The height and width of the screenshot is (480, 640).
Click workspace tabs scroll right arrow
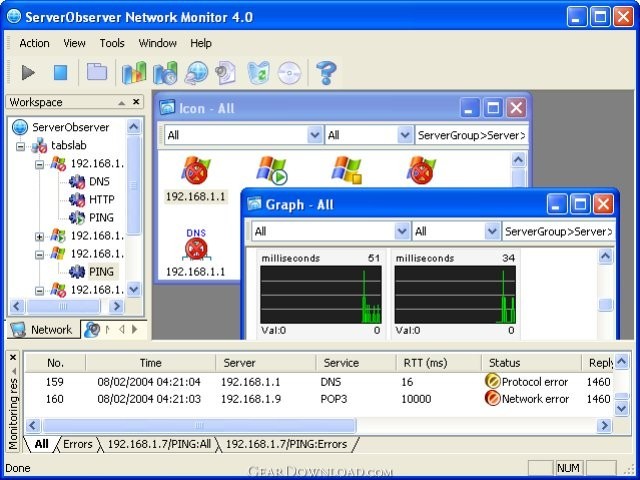(x=135, y=329)
